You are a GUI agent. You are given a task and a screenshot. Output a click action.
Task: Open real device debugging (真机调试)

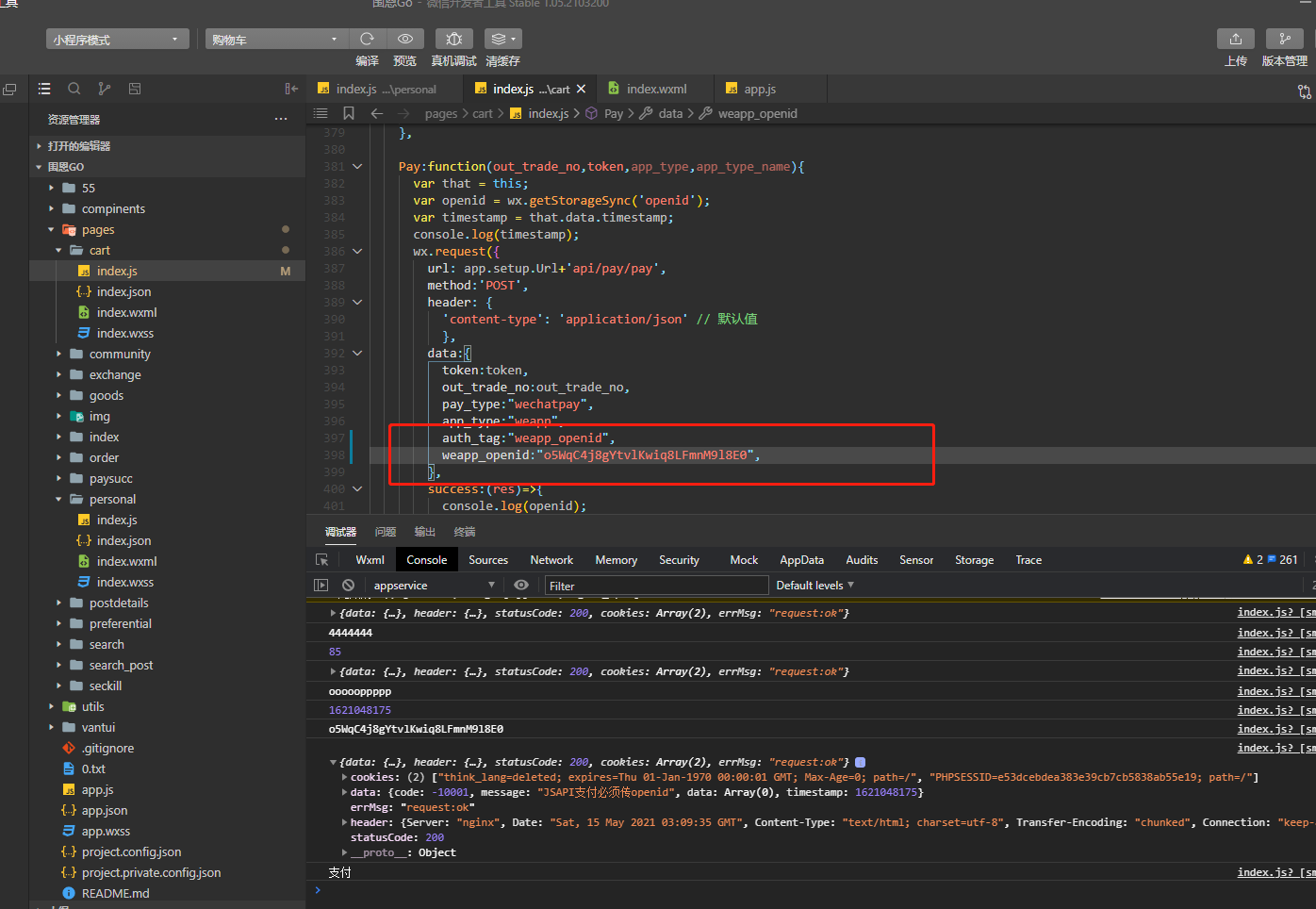453,39
